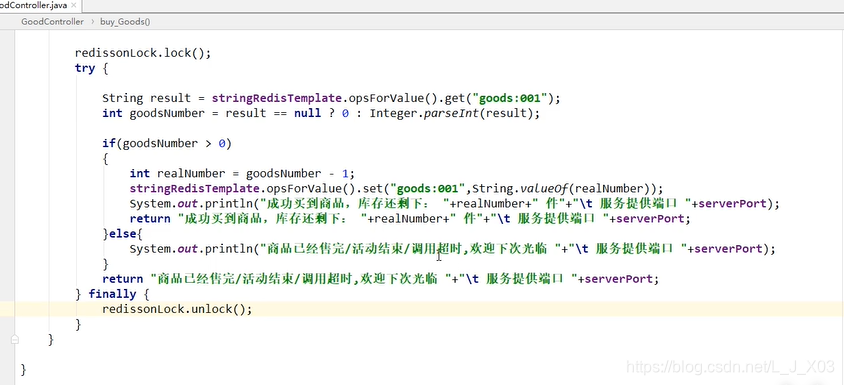844x385 pixels.
Task: Click the String result variable declaration
Action: tap(146, 99)
